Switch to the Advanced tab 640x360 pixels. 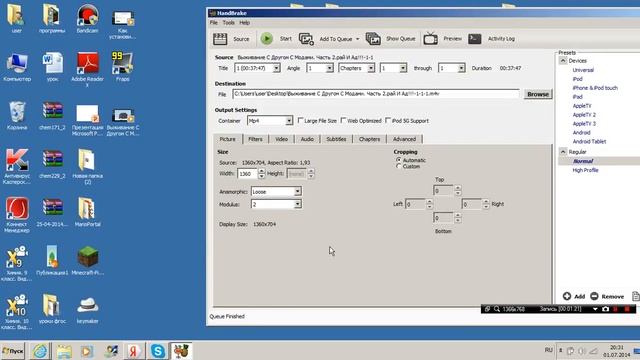(404, 139)
